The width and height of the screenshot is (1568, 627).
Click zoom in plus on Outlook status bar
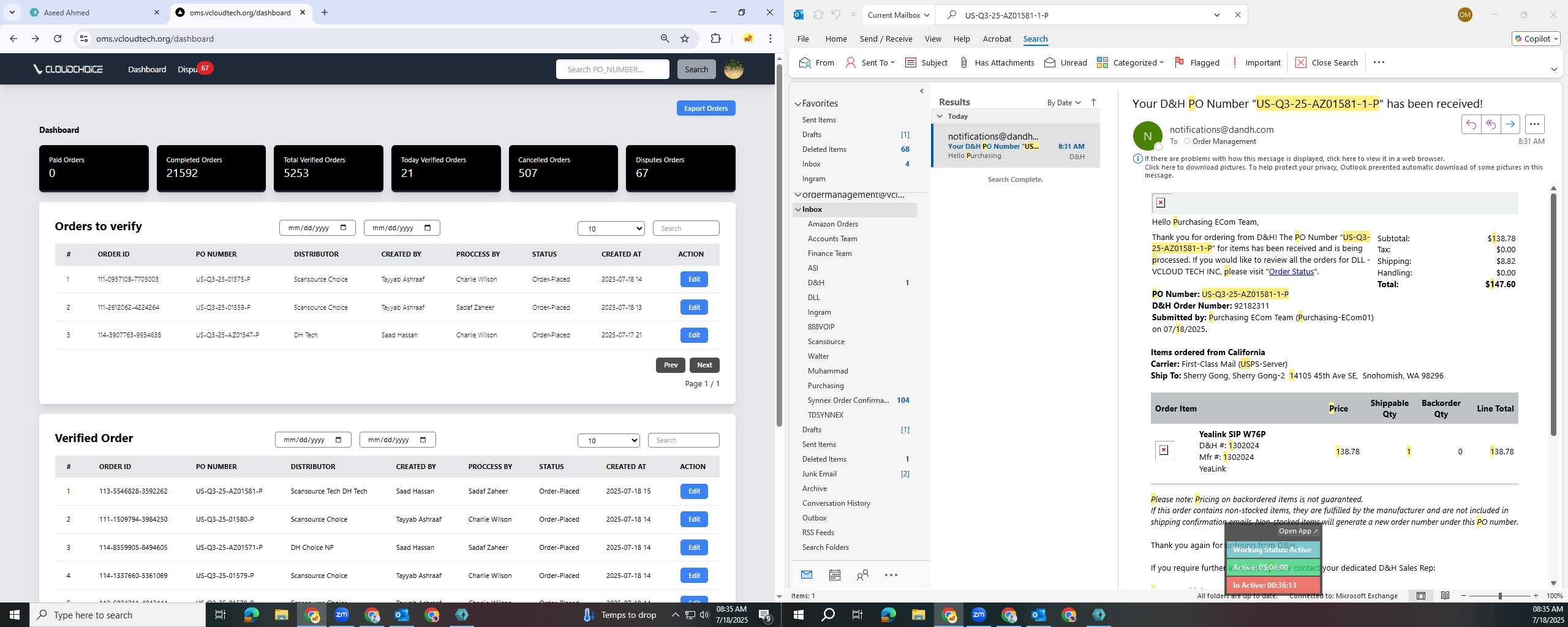click(x=1535, y=596)
